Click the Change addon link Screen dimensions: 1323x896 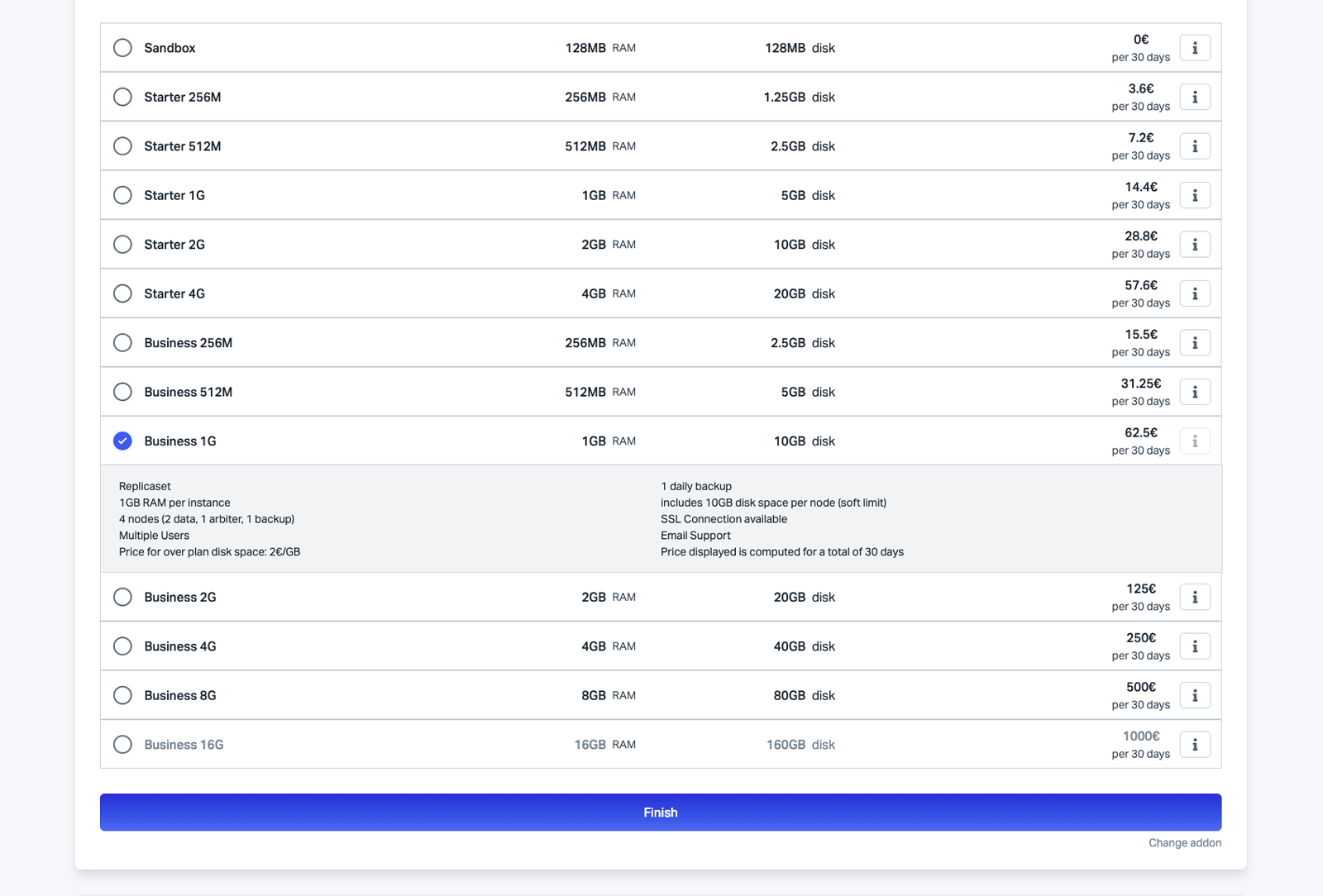(1184, 843)
